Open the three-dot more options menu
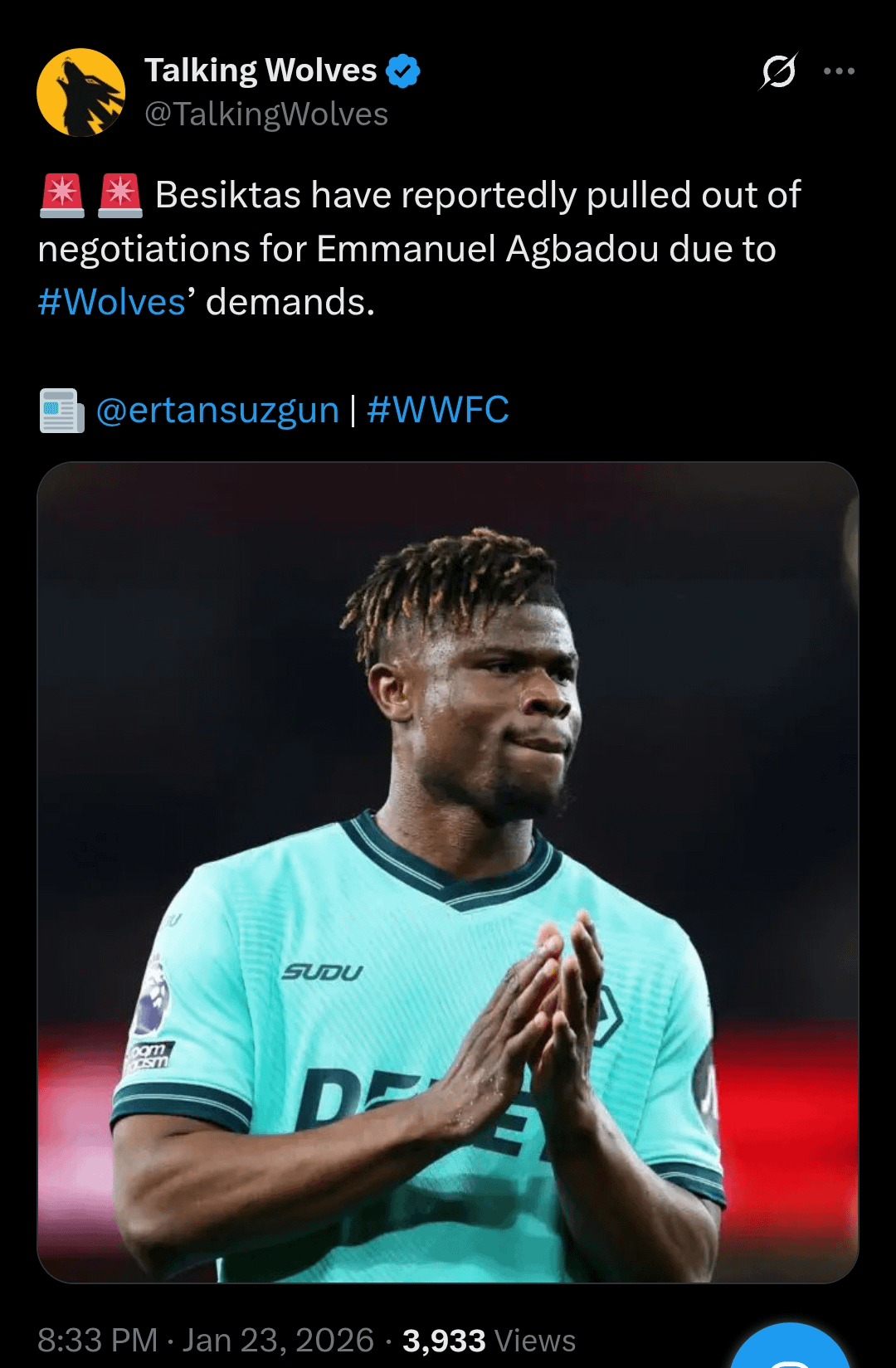This screenshot has height=1368, width=896. coord(839,71)
